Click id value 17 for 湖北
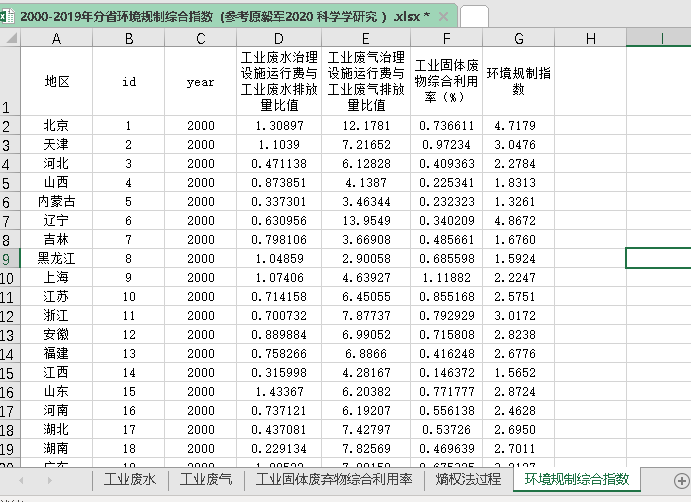 129,429
